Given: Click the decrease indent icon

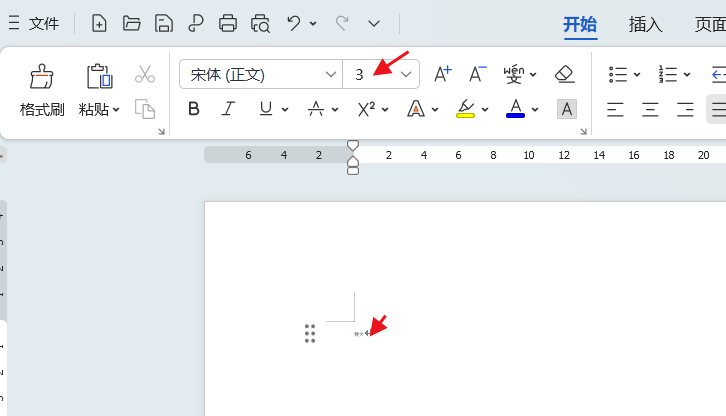Looking at the screenshot, I should pyautogui.click(x=718, y=74).
